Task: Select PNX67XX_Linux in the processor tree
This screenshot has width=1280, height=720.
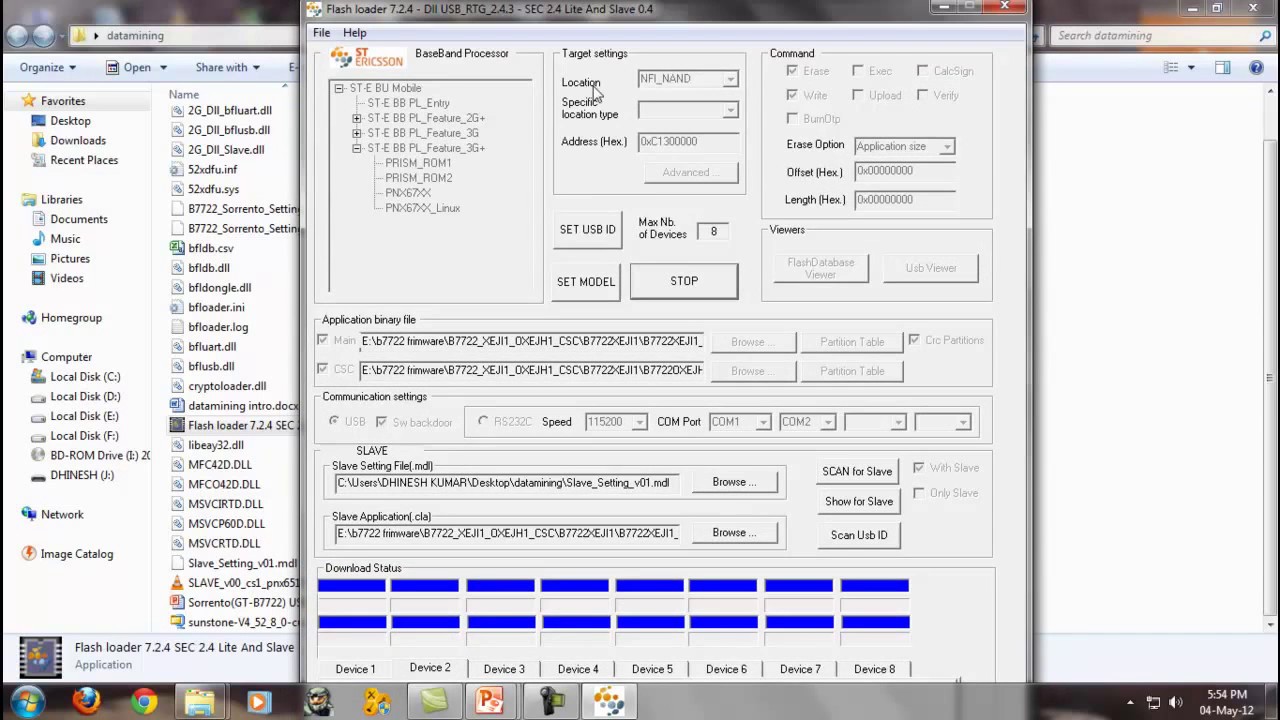Action: pos(422,208)
